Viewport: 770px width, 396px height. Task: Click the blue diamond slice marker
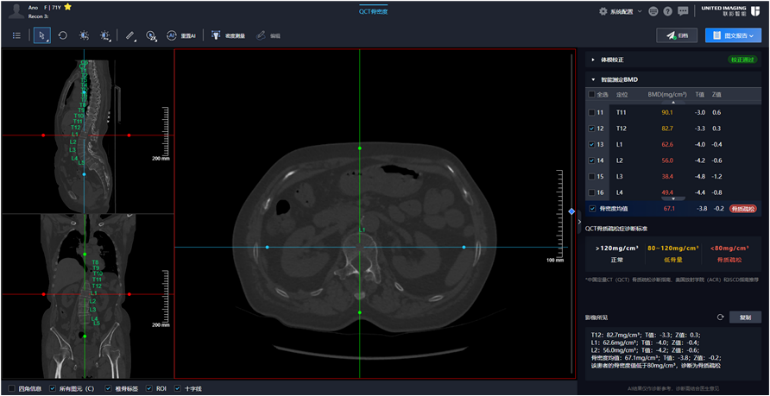(572, 211)
